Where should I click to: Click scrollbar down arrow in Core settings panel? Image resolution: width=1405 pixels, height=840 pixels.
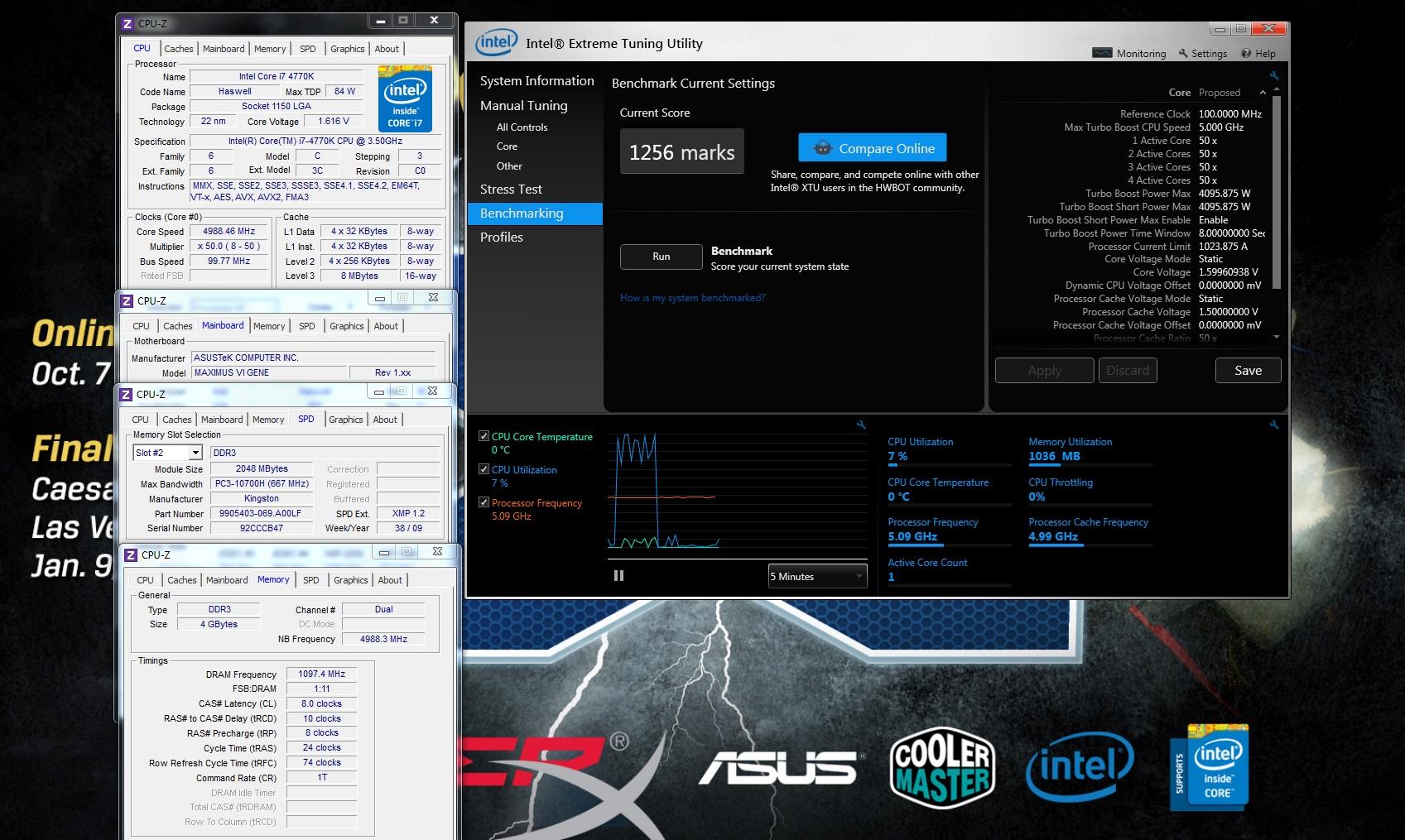coord(1276,337)
